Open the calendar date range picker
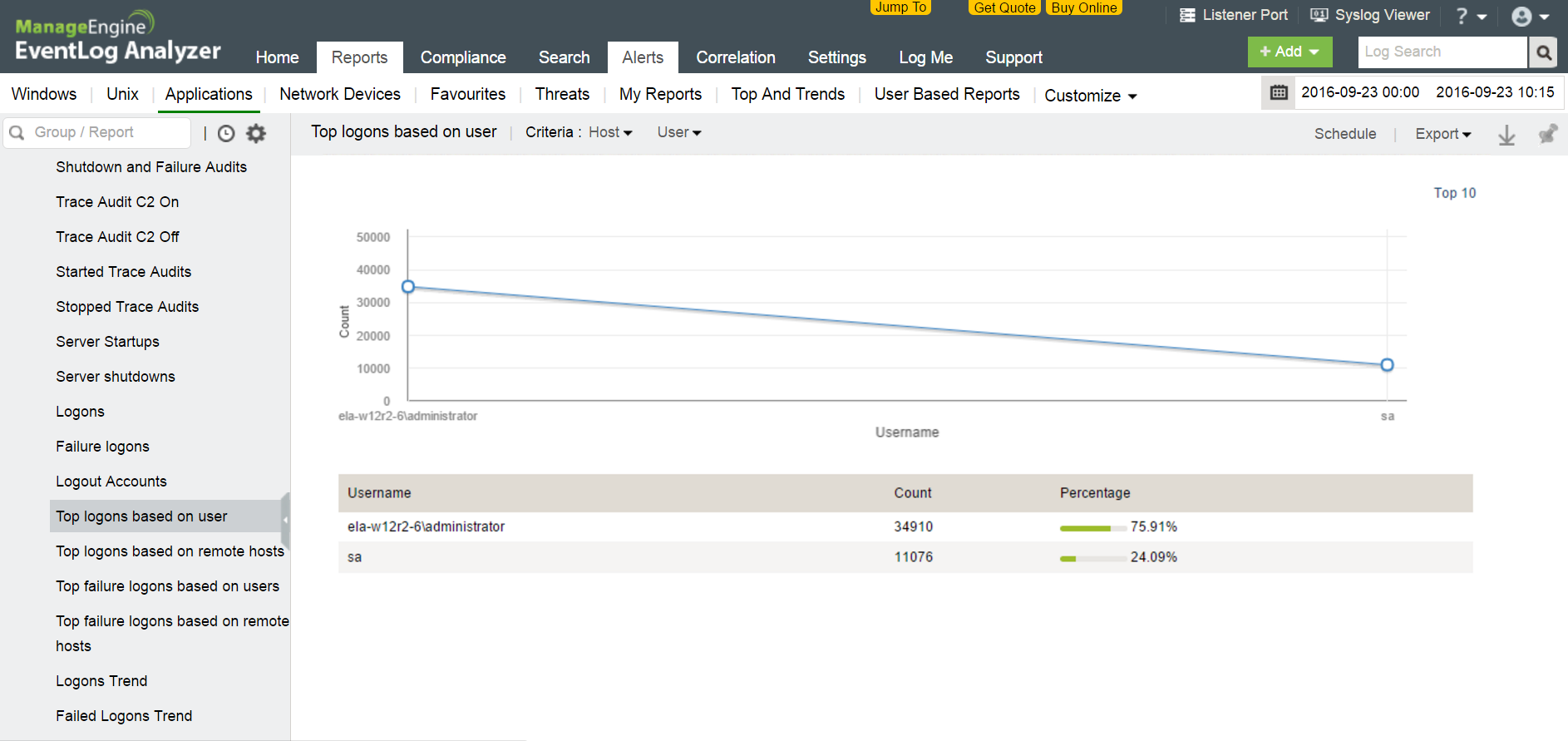 [x=1279, y=92]
